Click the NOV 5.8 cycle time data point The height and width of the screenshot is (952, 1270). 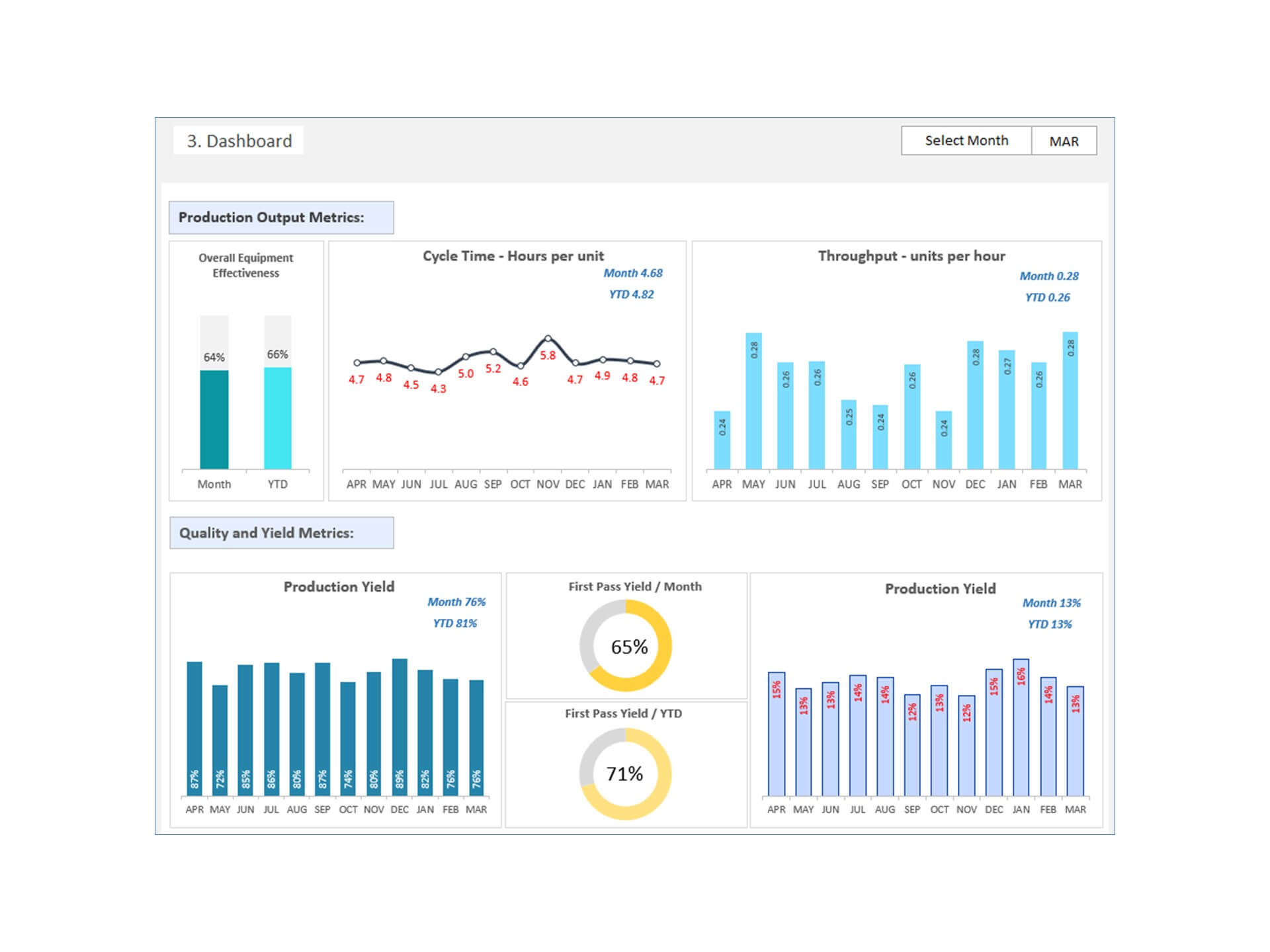coord(548,338)
